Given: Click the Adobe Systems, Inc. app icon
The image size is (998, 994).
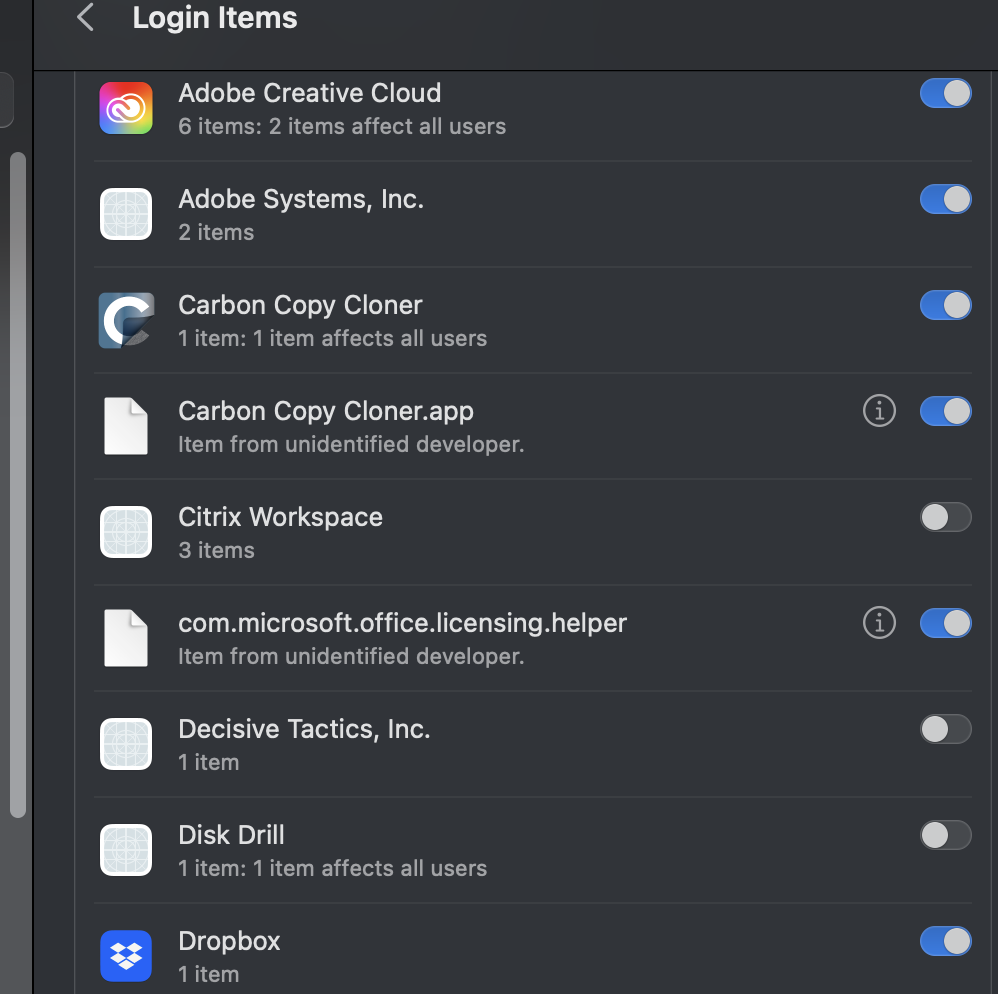Looking at the screenshot, I should 125,214.
